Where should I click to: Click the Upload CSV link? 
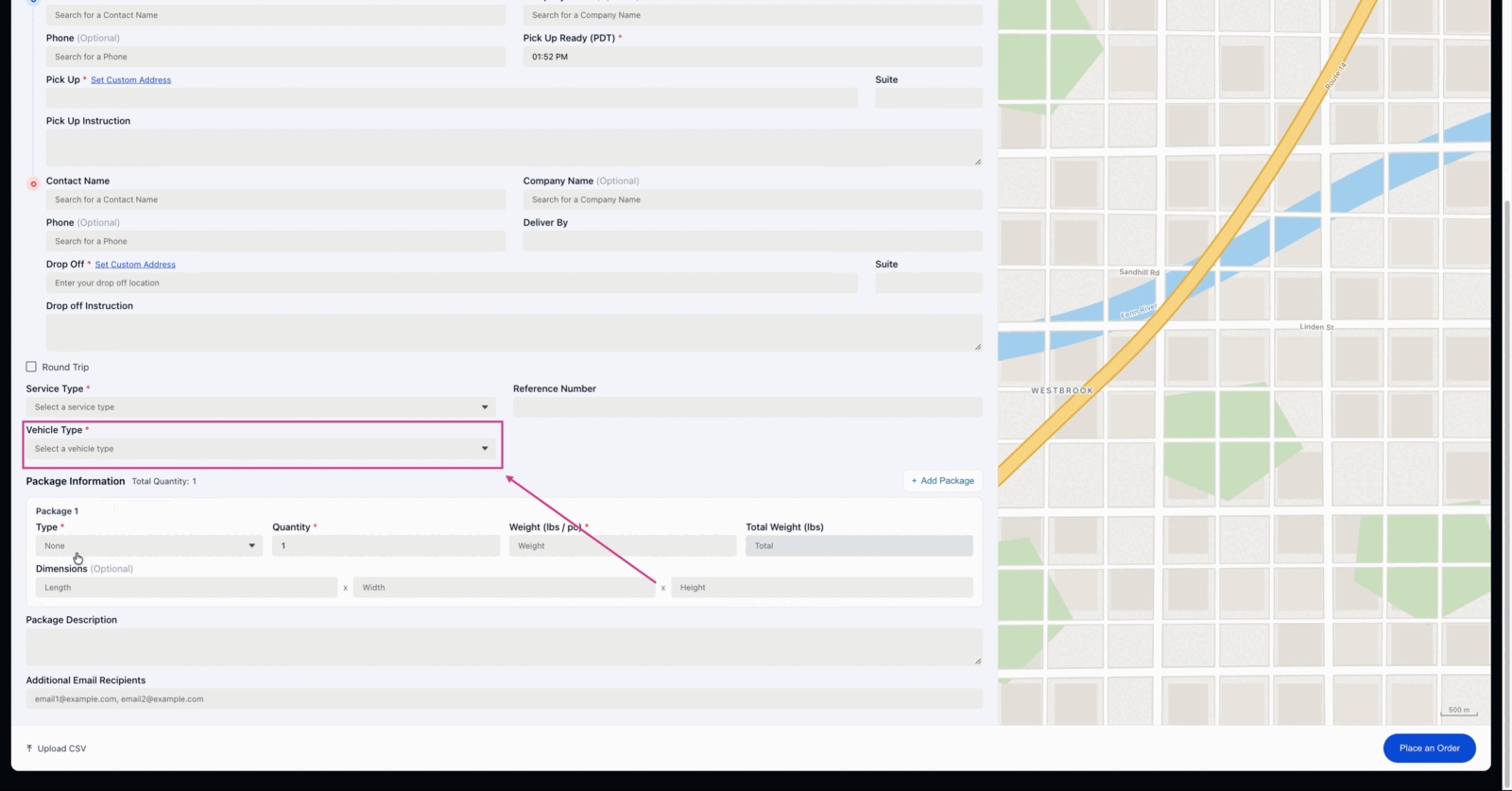pyautogui.click(x=56, y=748)
